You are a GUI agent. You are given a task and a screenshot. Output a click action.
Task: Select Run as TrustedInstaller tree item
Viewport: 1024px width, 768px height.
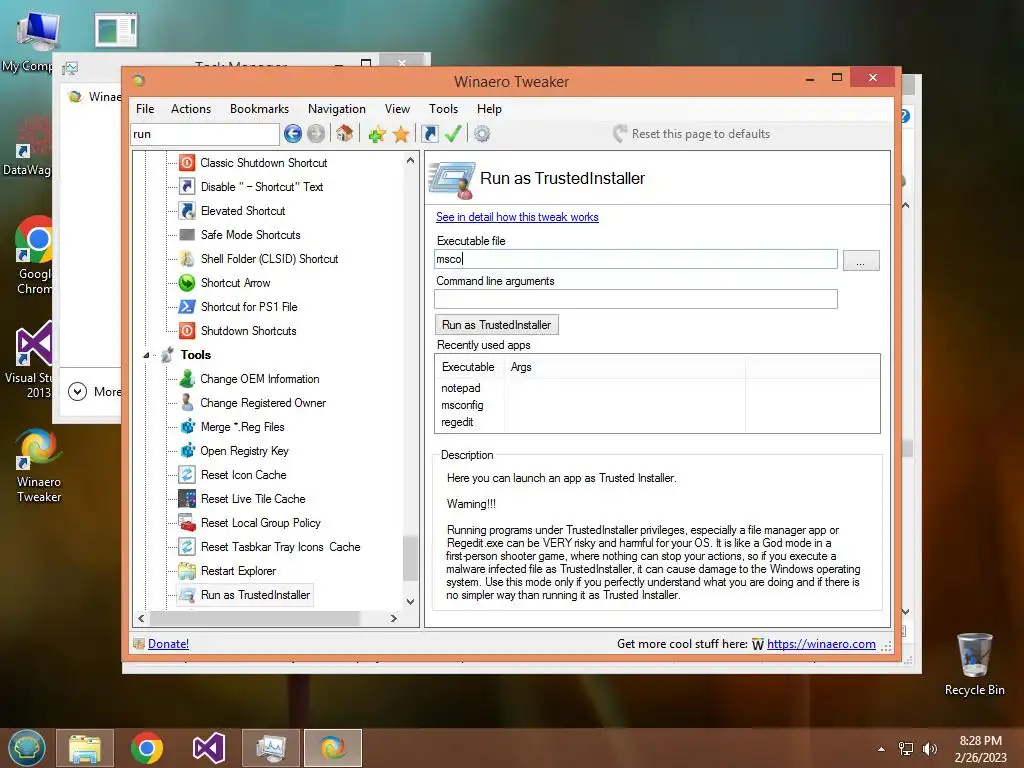pos(255,595)
